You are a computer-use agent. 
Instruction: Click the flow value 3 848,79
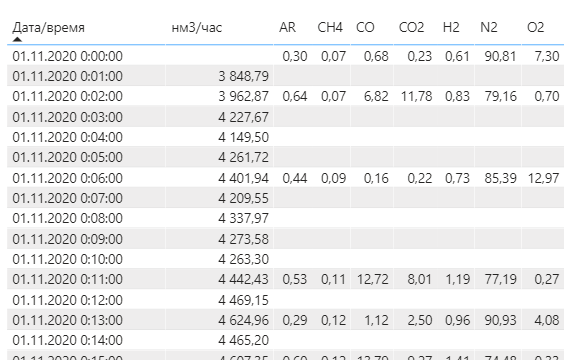243,76
